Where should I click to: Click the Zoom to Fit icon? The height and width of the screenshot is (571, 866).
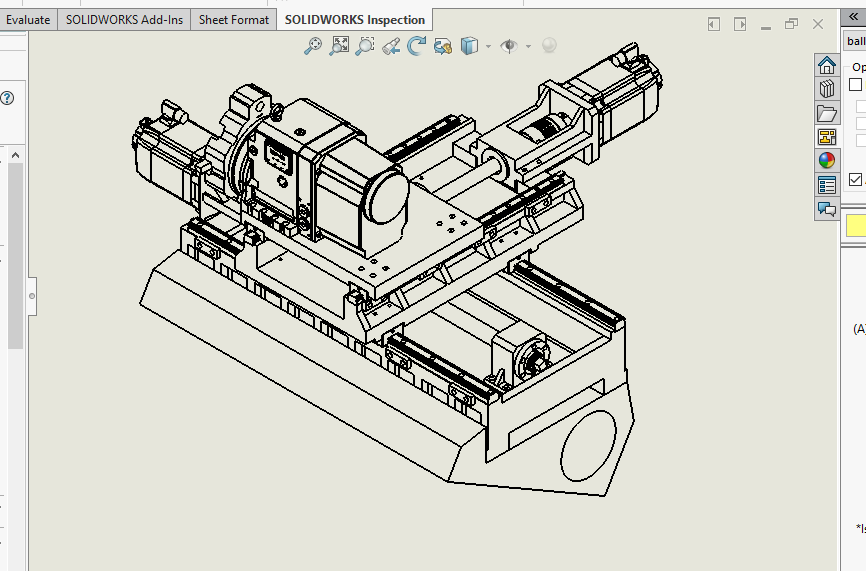[313, 46]
